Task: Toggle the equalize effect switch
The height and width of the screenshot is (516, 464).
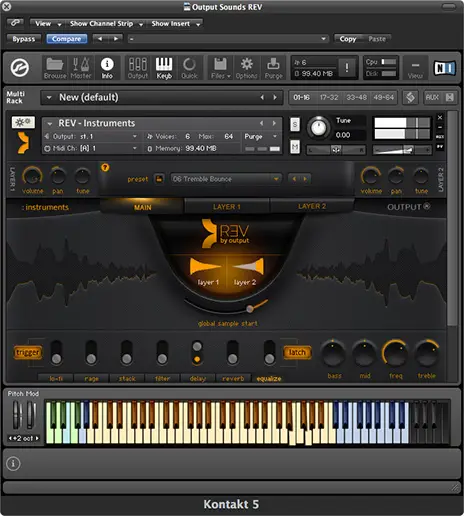Action: tap(269, 352)
